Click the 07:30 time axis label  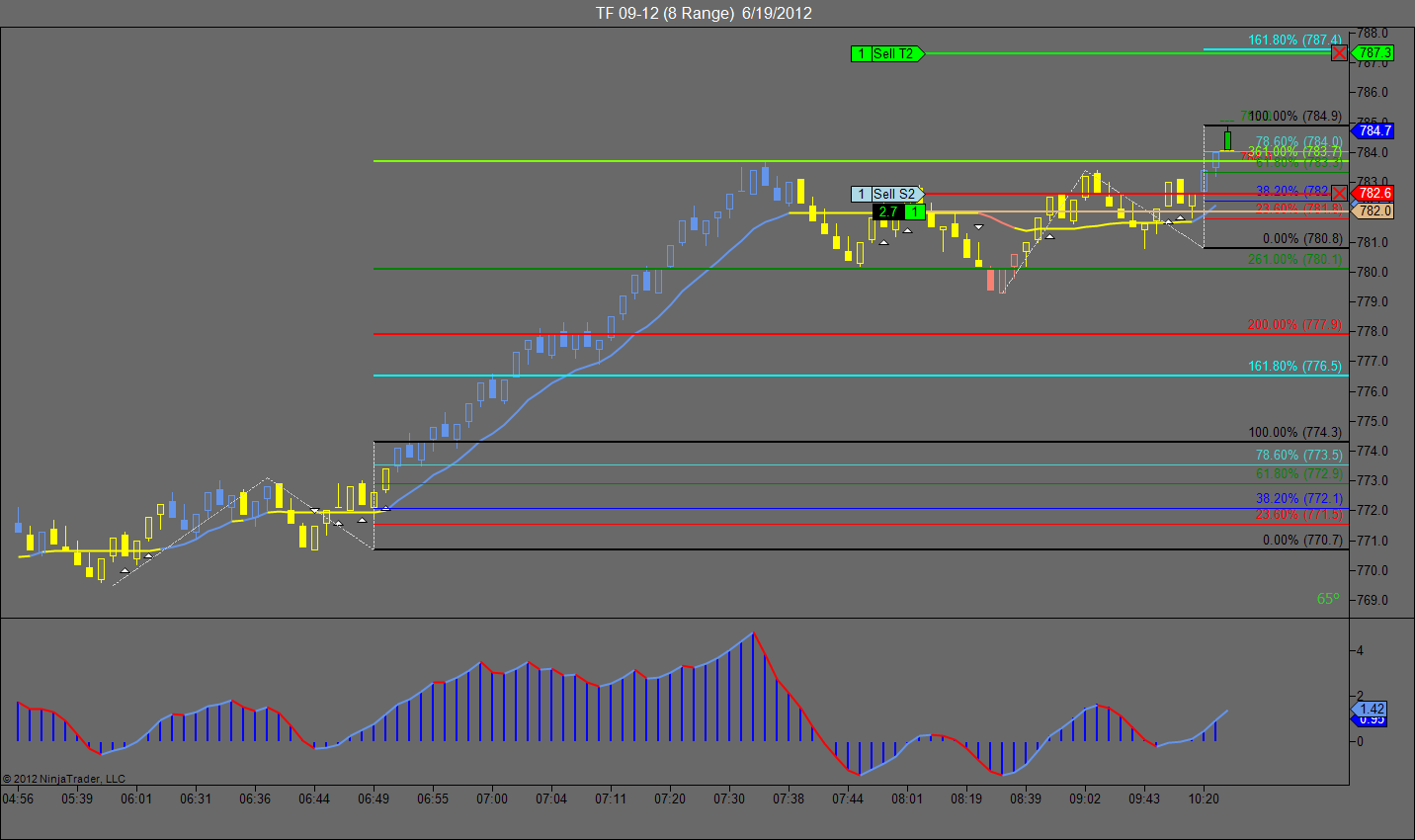[729, 798]
